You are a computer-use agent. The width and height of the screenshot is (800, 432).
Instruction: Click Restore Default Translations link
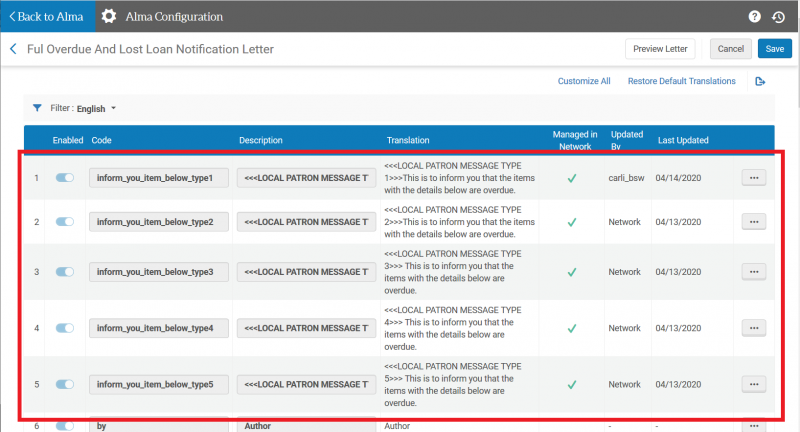click(x=682, y=81)
